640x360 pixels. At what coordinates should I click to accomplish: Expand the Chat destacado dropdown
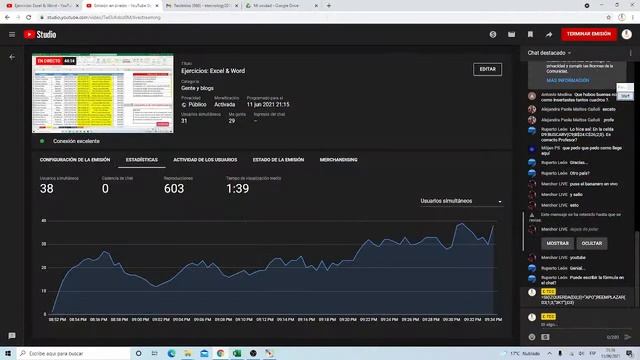click(x=549, y=53)
